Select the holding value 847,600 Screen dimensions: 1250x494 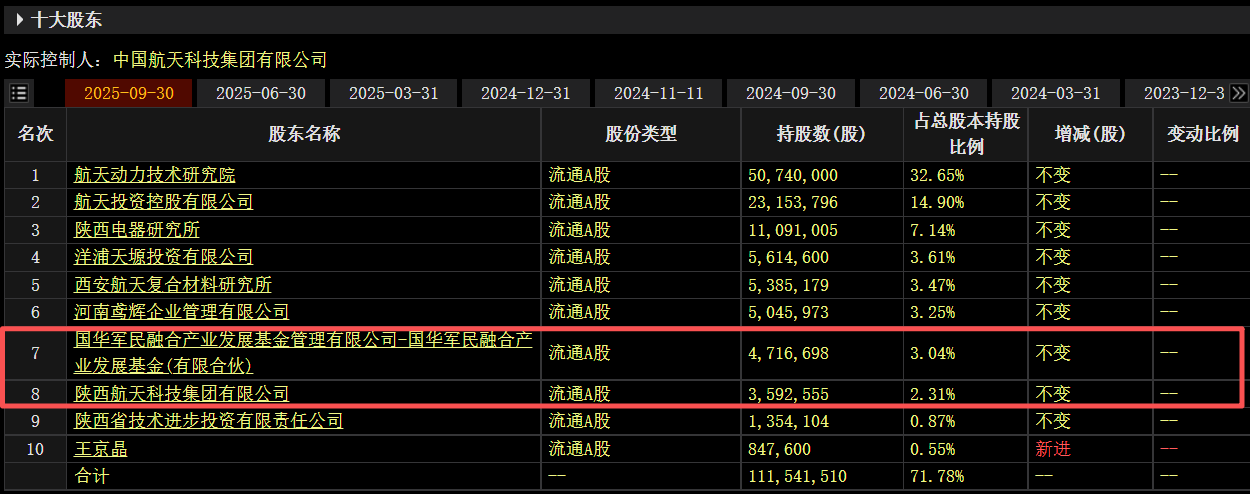[x=780, y=449]
